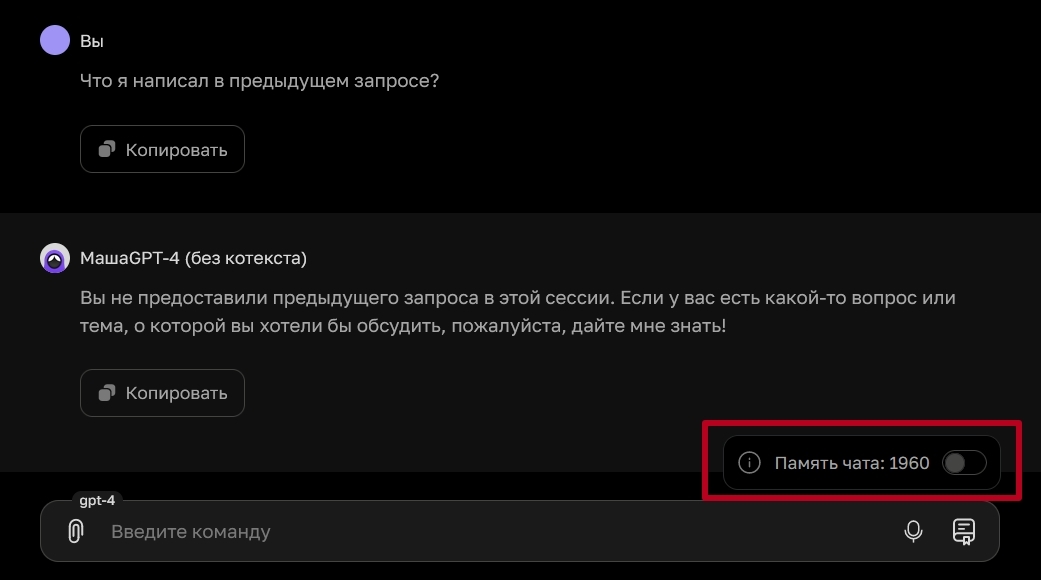Open the gpt-4 model selector tag
Screen dimensions: 1041x580
98,500
